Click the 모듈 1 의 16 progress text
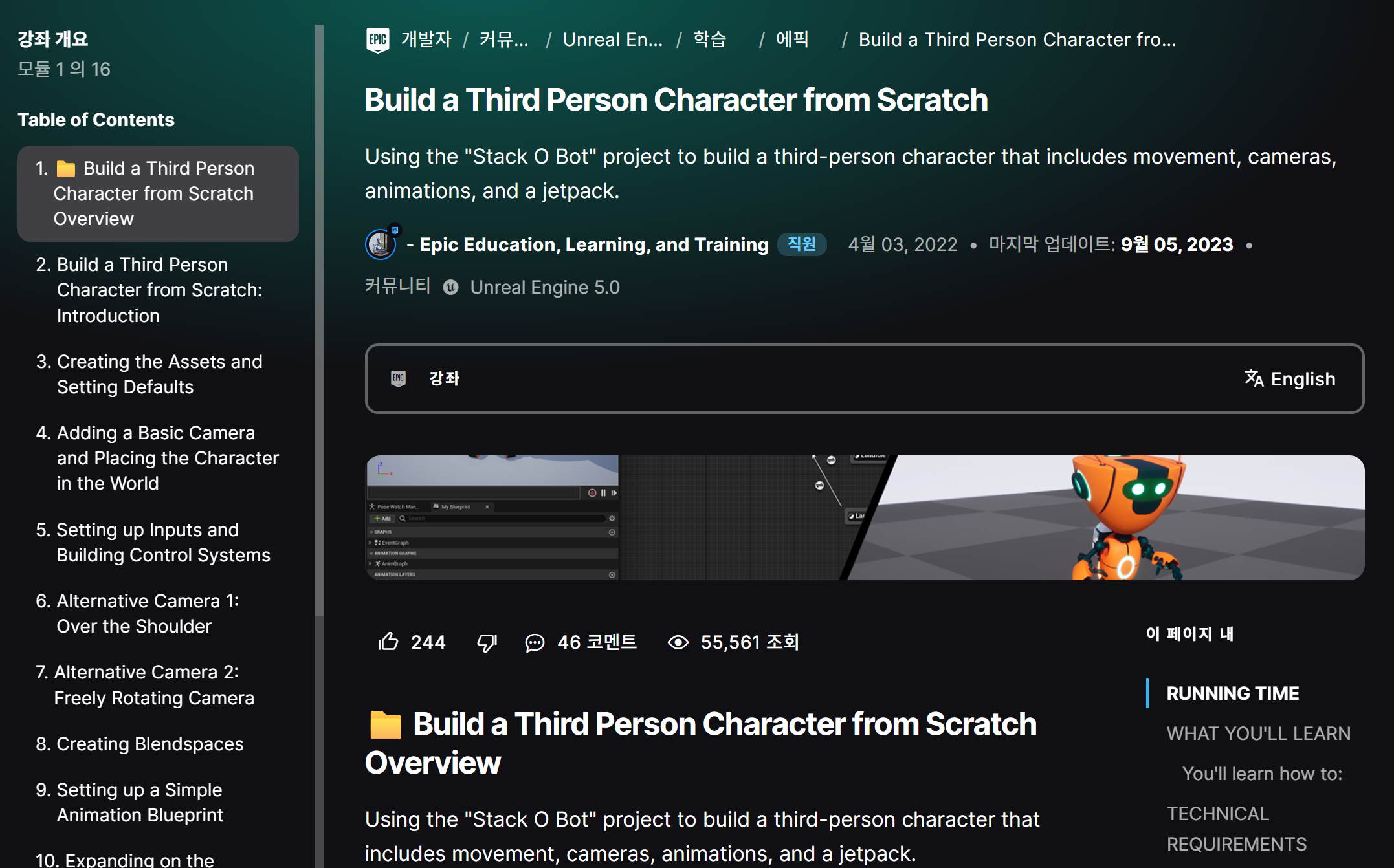1394x868 pixels. click(64, 69)
